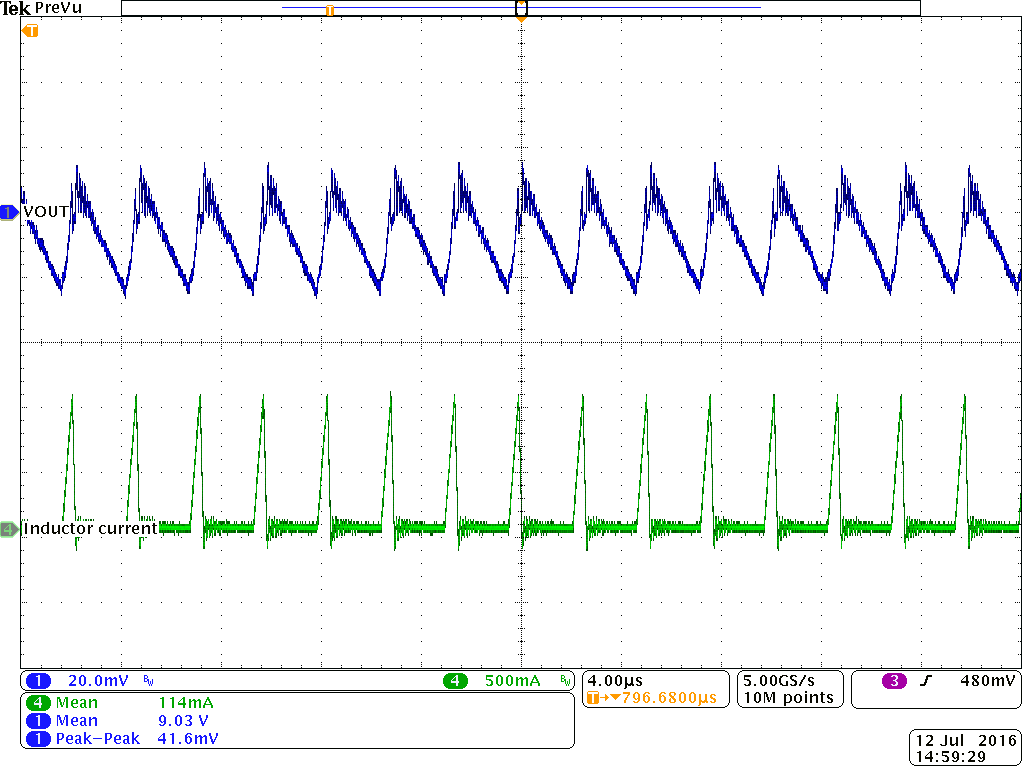
Task: Click the 5.00GS/s 10M points record readout
Action: (789, 688)
